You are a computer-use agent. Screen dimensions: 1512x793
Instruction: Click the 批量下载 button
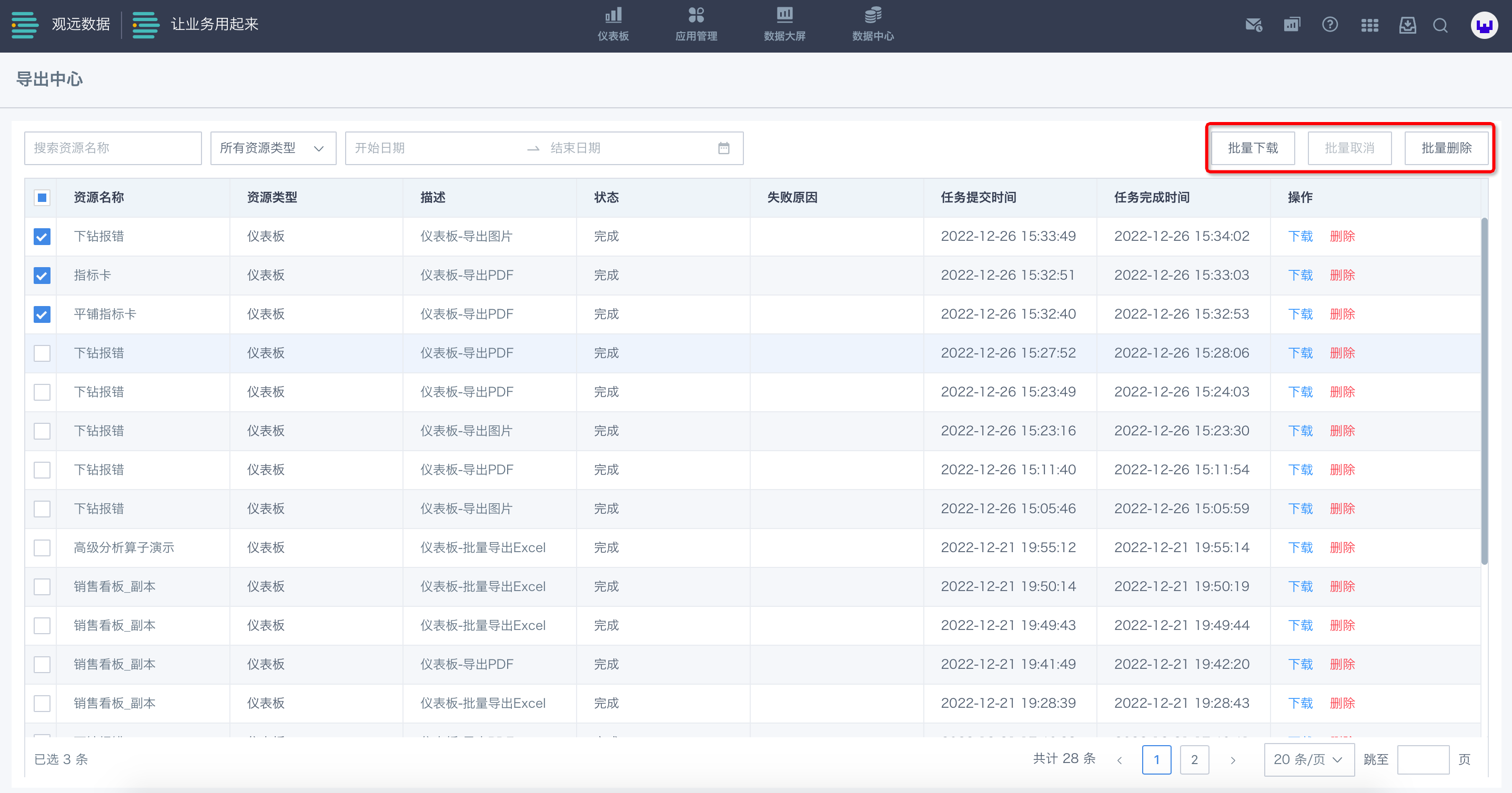pos(1253,148)
